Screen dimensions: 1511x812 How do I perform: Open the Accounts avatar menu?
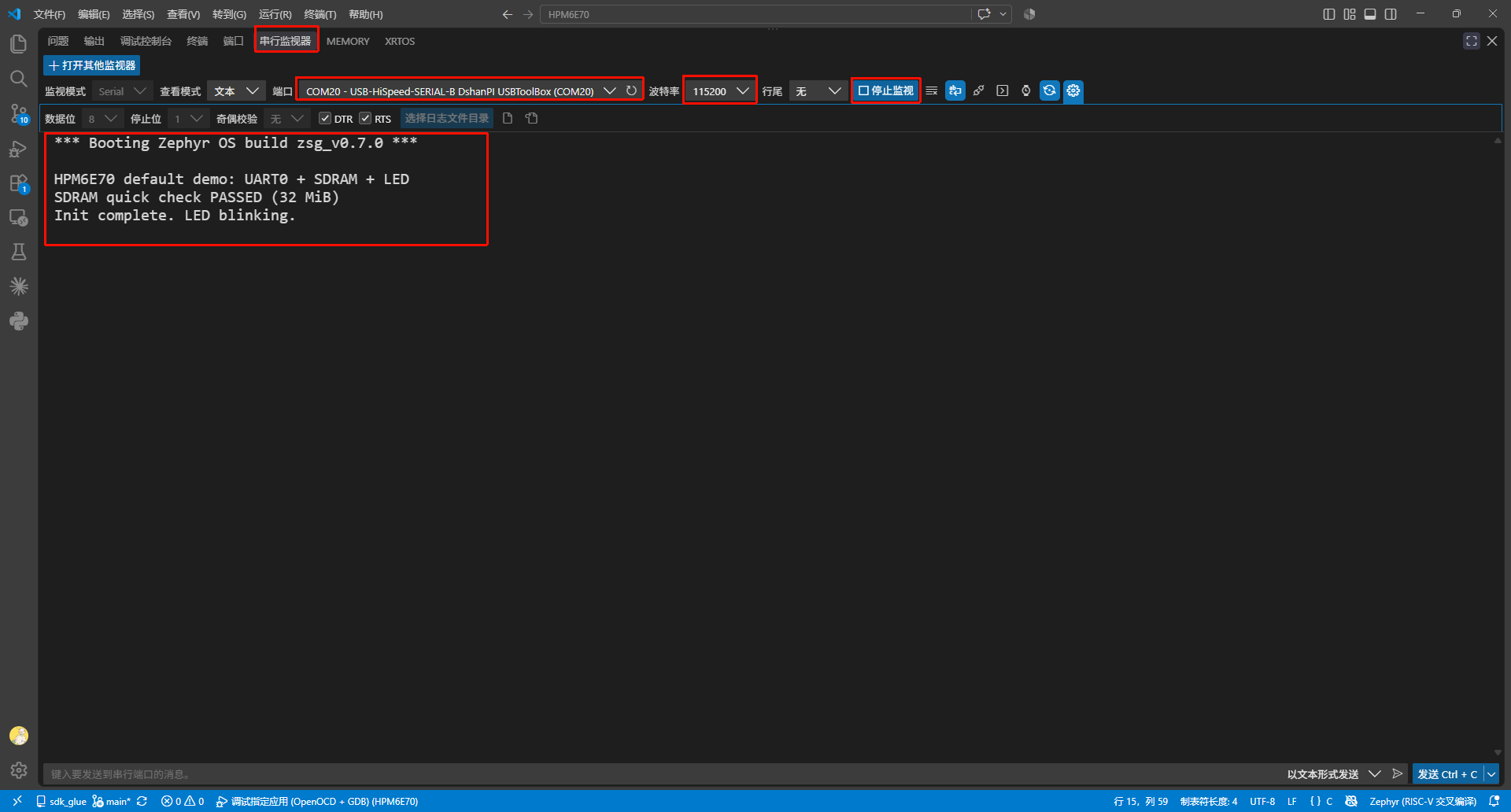coord(19,735)
